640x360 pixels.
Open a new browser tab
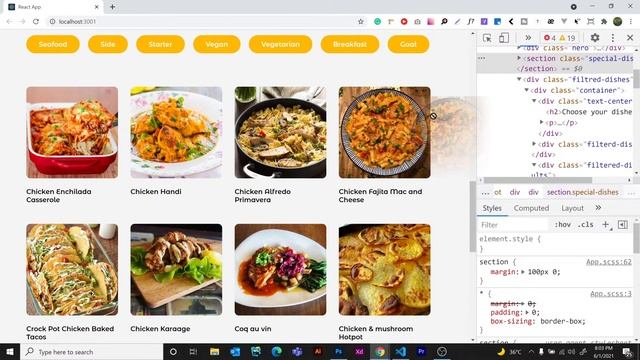112,7
